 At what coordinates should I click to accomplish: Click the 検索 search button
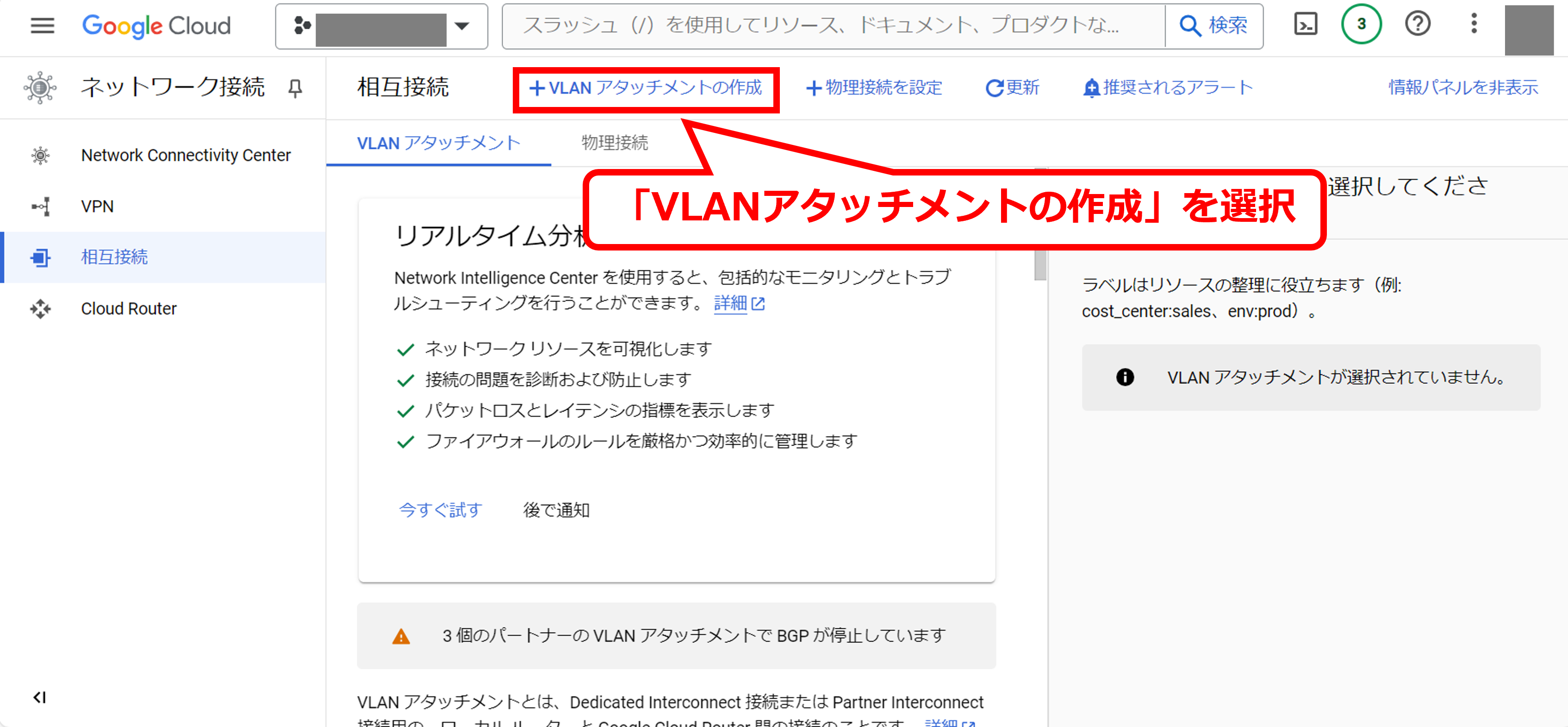point(1214,25)
